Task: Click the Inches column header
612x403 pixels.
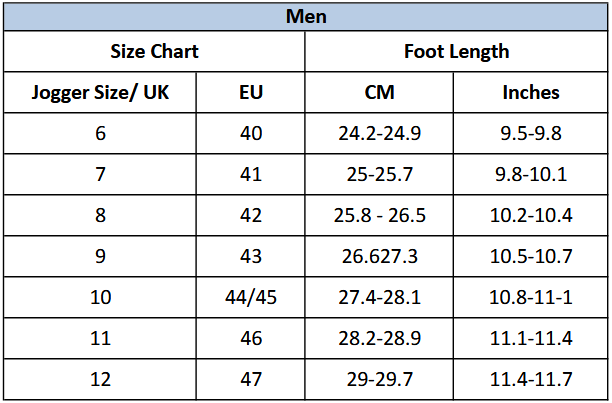Action: [530, 92]
